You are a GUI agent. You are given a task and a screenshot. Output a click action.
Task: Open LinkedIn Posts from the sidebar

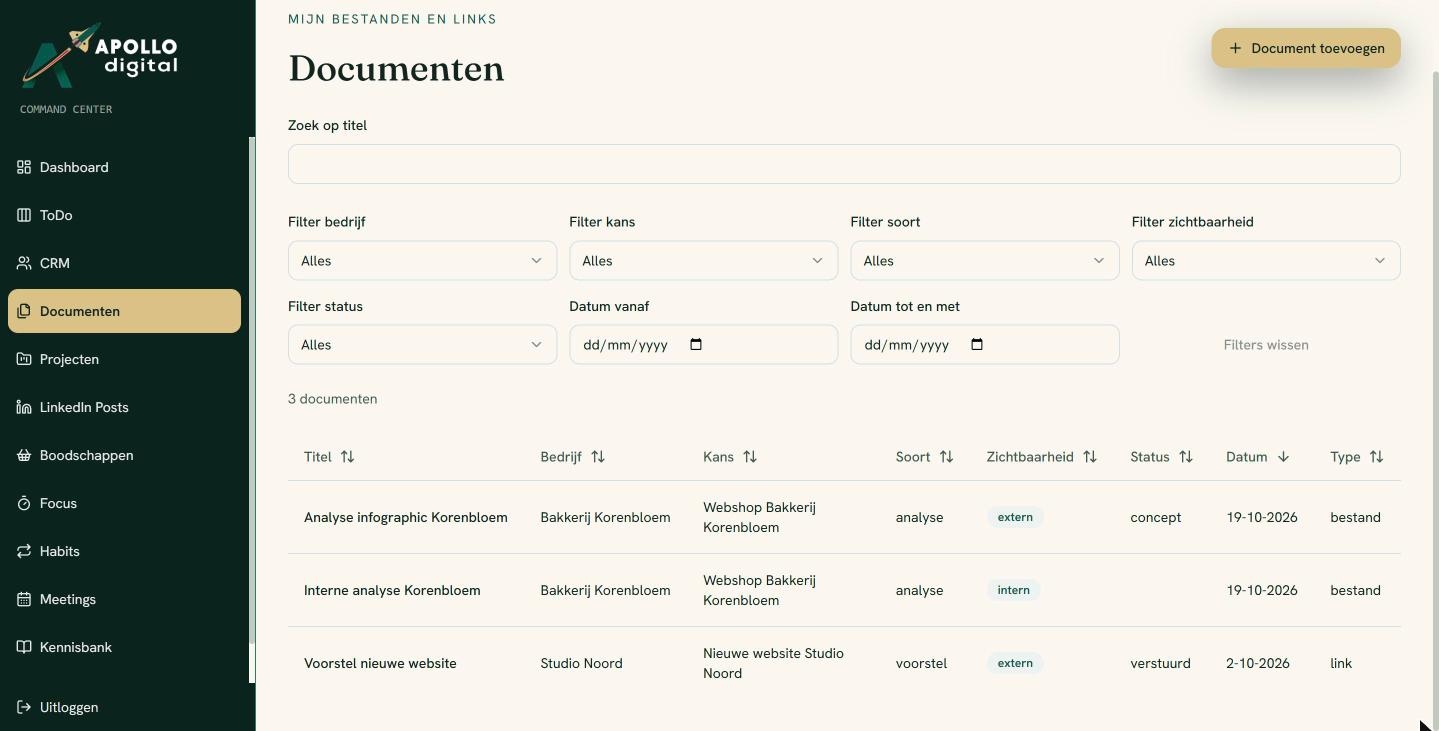pyautogui.click(x=124, y=407)
